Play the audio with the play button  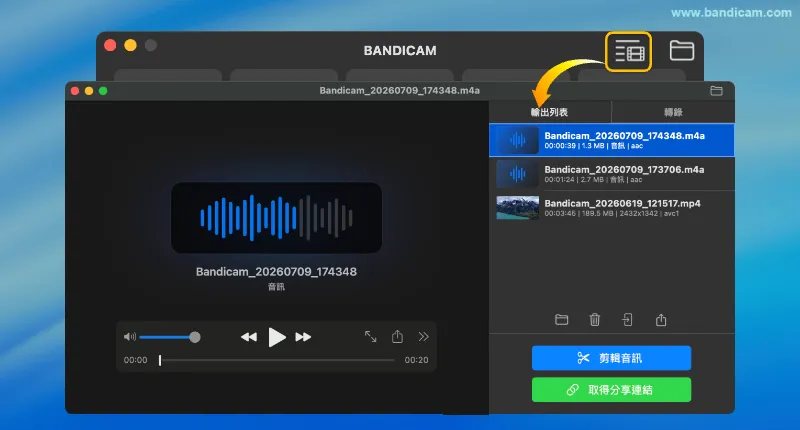(277, 337)
